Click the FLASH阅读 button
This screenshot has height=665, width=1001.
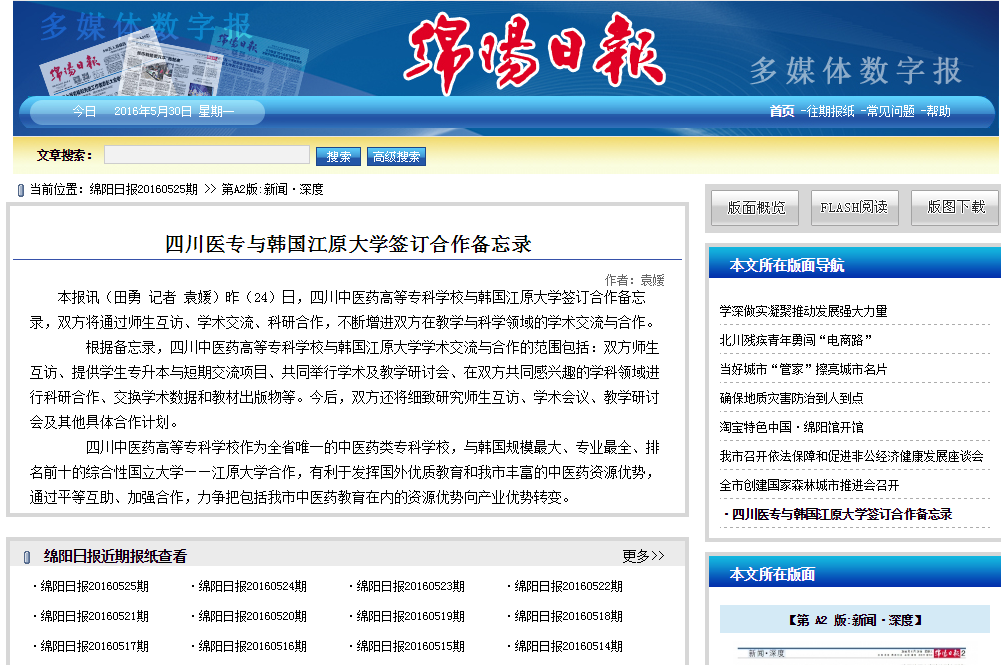tap(854, 208)
